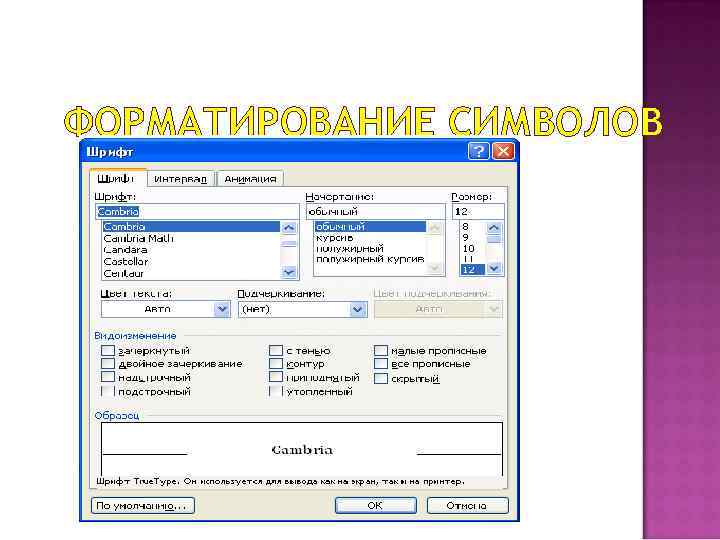Select Cambria Math in the font list

pos(191,238)
